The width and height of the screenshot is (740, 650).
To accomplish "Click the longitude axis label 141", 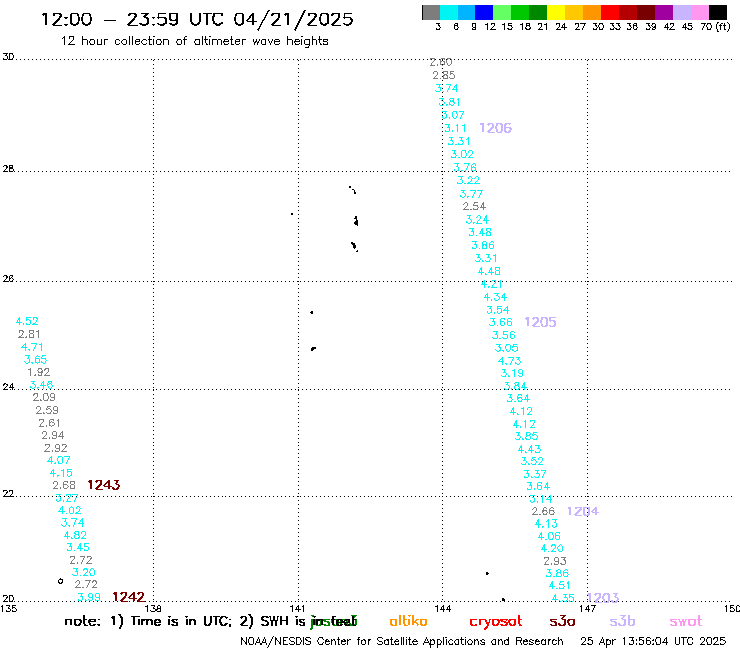I will click(x=297, y=608).
